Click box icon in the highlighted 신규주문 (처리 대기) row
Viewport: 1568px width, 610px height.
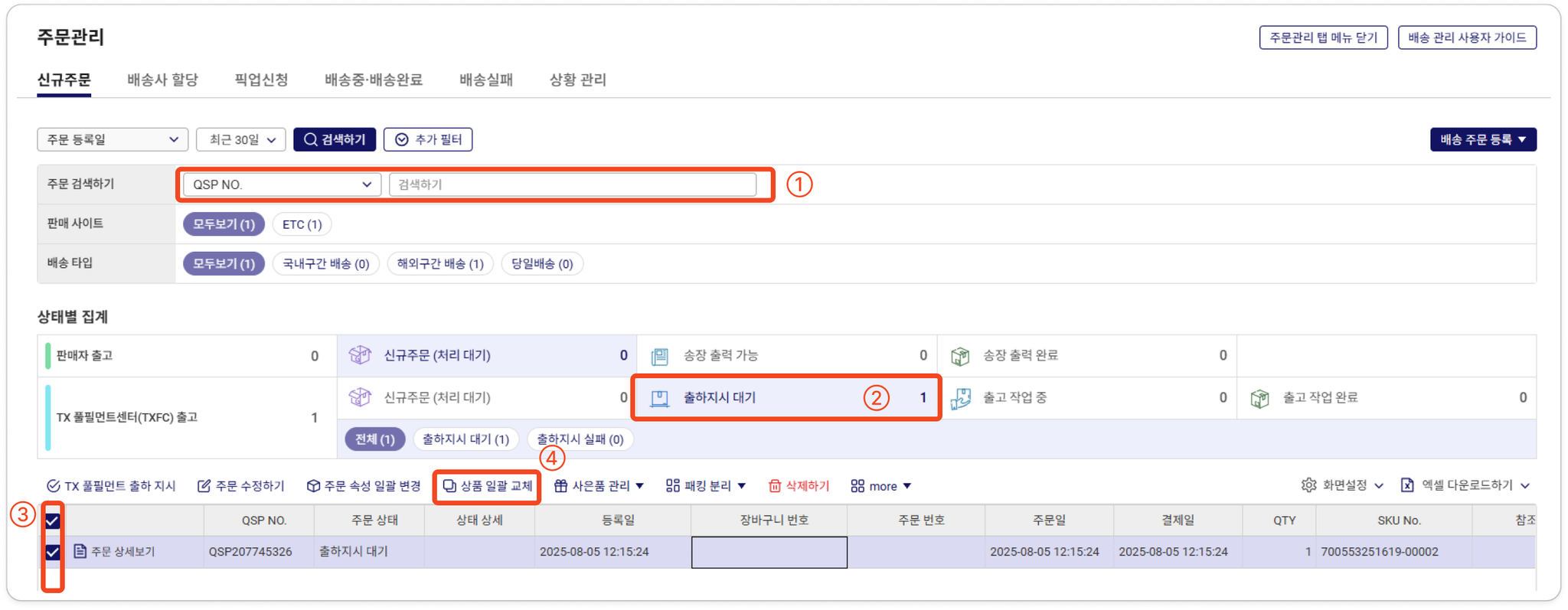359,355
